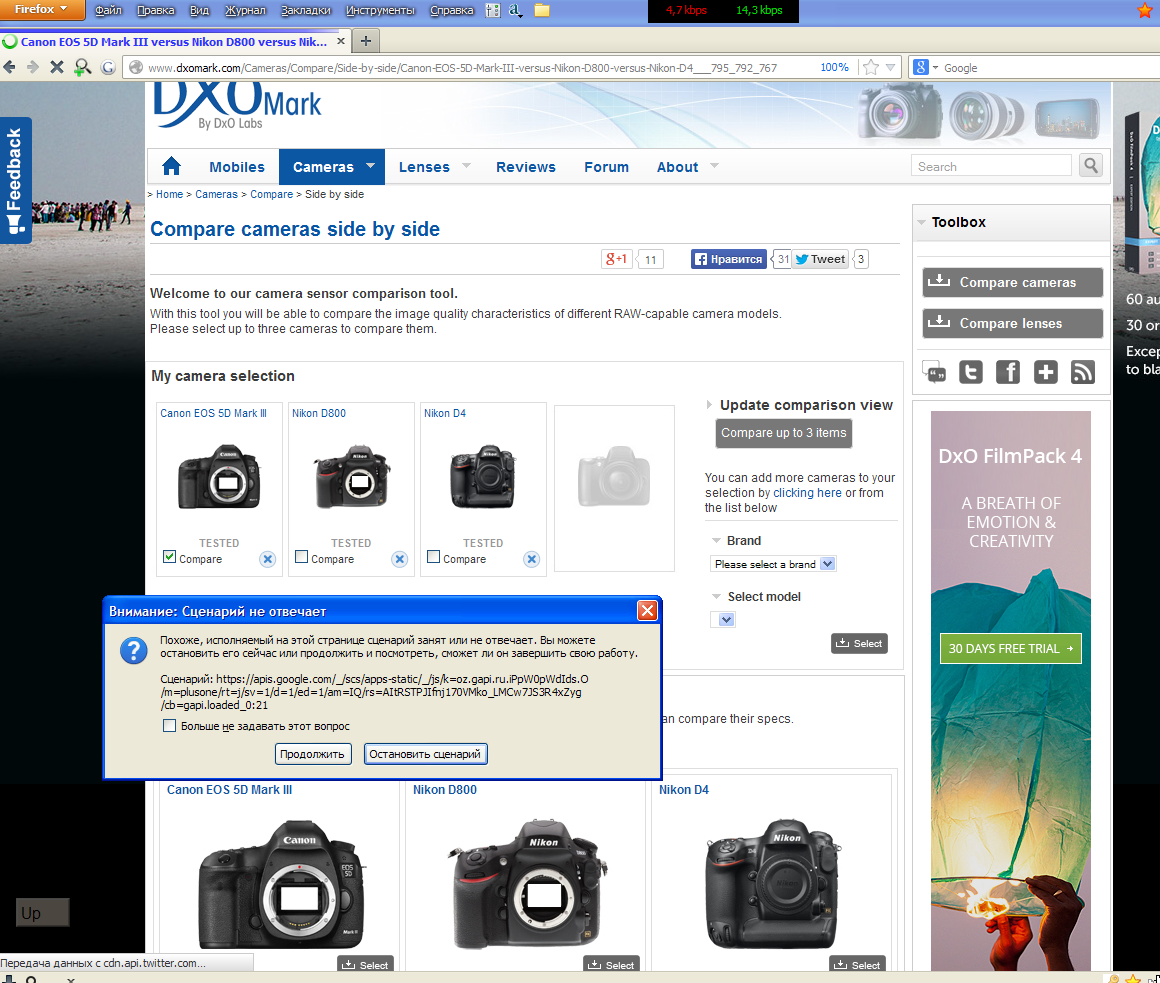
Task: Open the Файл menu
Action: [108, 10]
